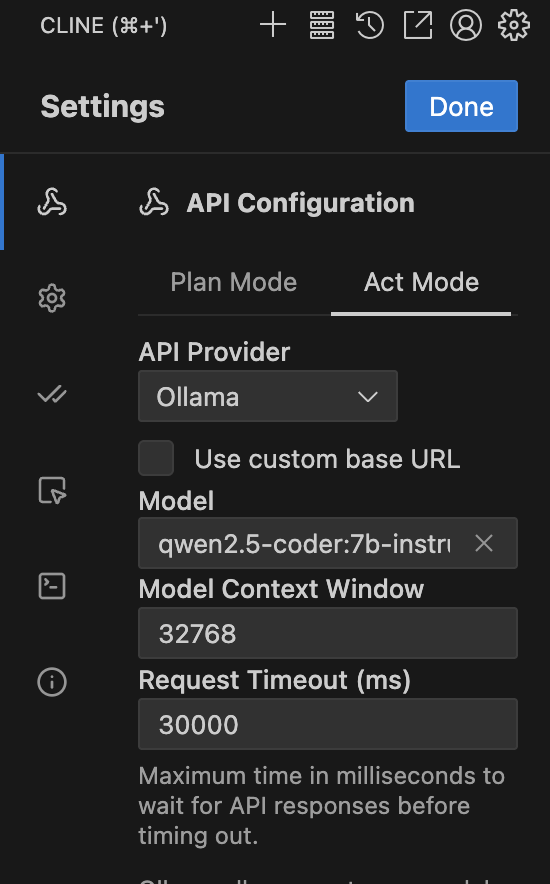Start a new task with plus icon

273,25
